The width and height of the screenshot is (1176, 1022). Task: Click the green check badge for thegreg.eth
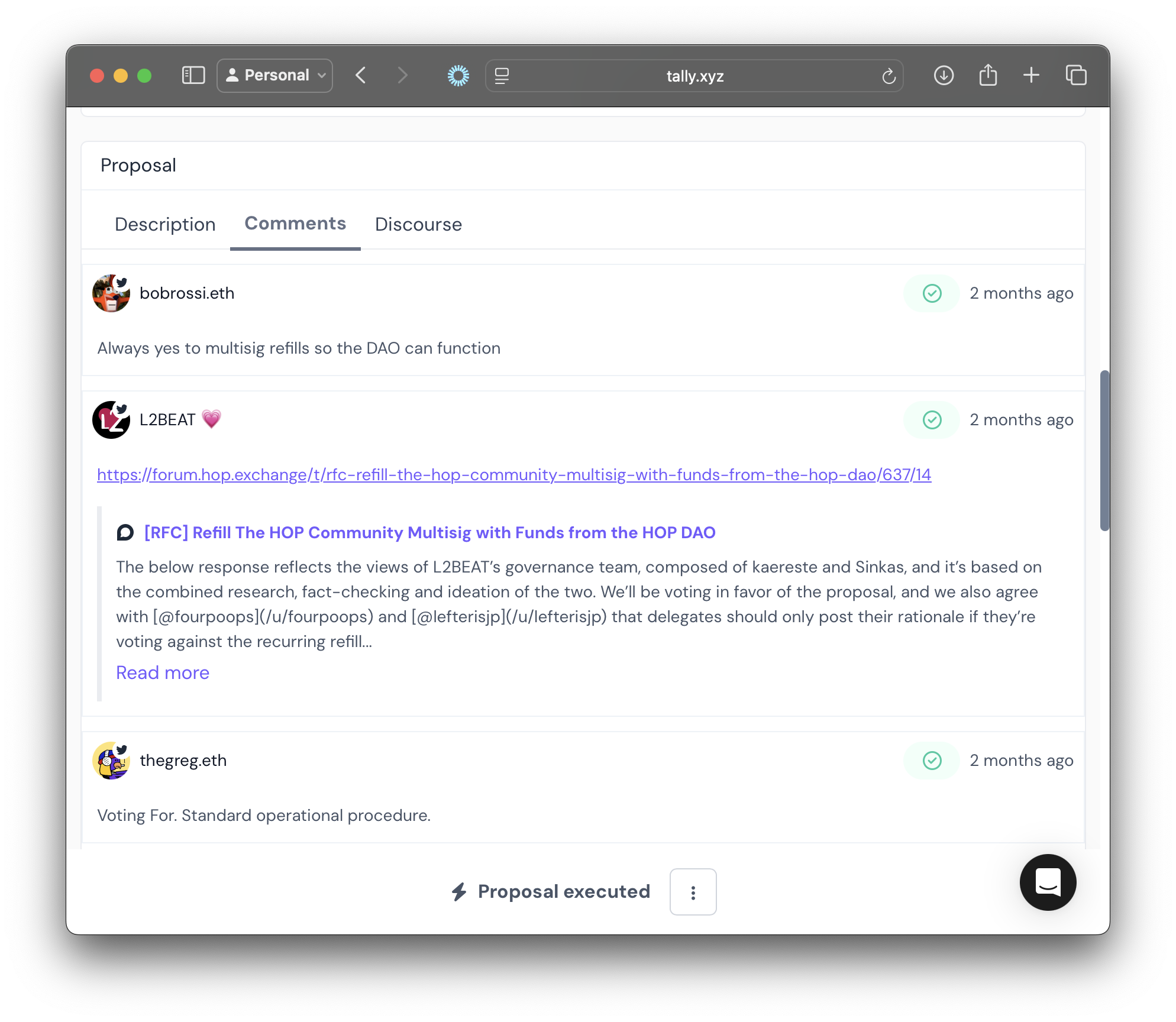[932, 761]
